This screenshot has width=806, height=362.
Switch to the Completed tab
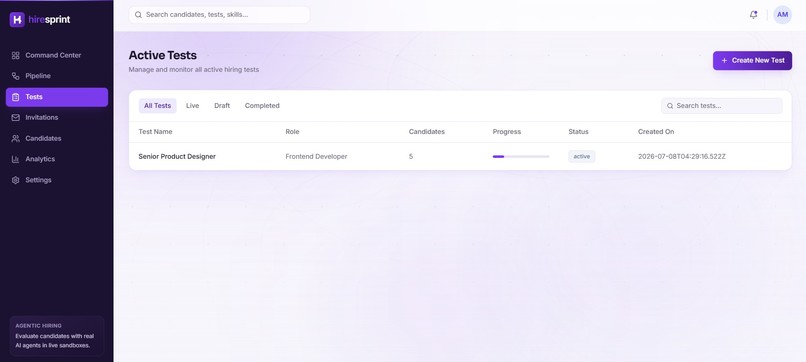pyautogui.click(x=262, y=106)
